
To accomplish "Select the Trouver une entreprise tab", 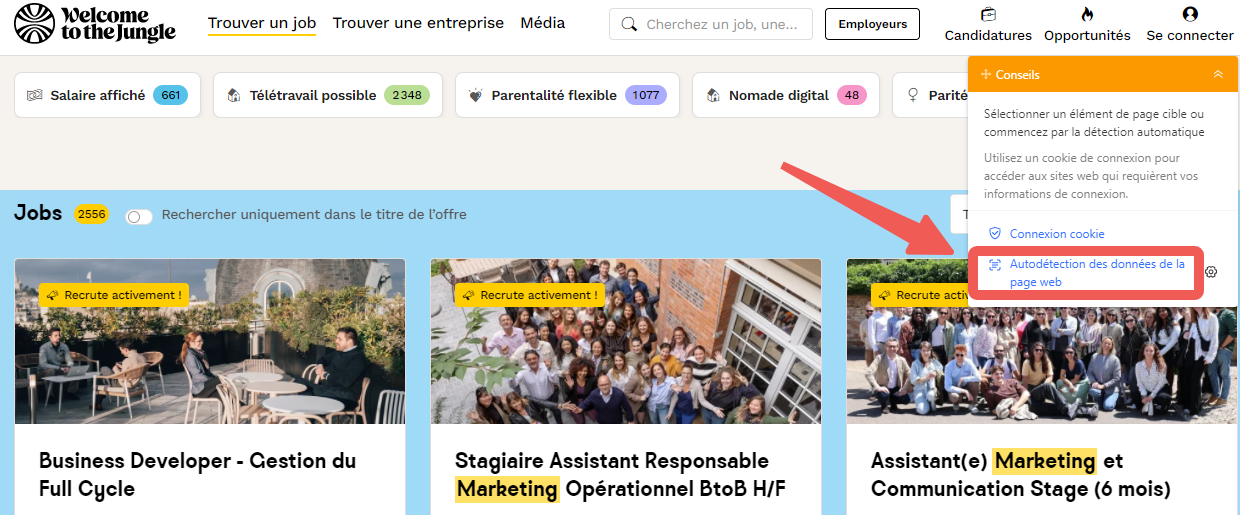I will 418,23.
